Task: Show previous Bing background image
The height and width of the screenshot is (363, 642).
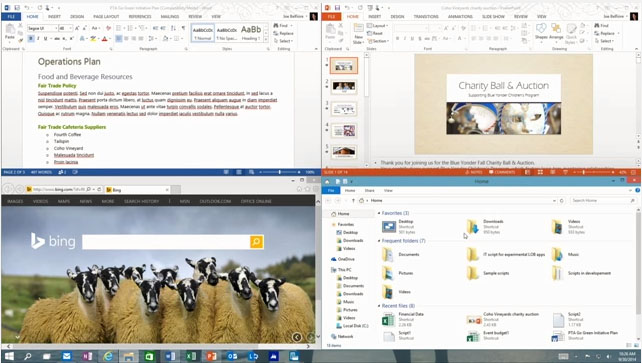Action: (297, 337)
